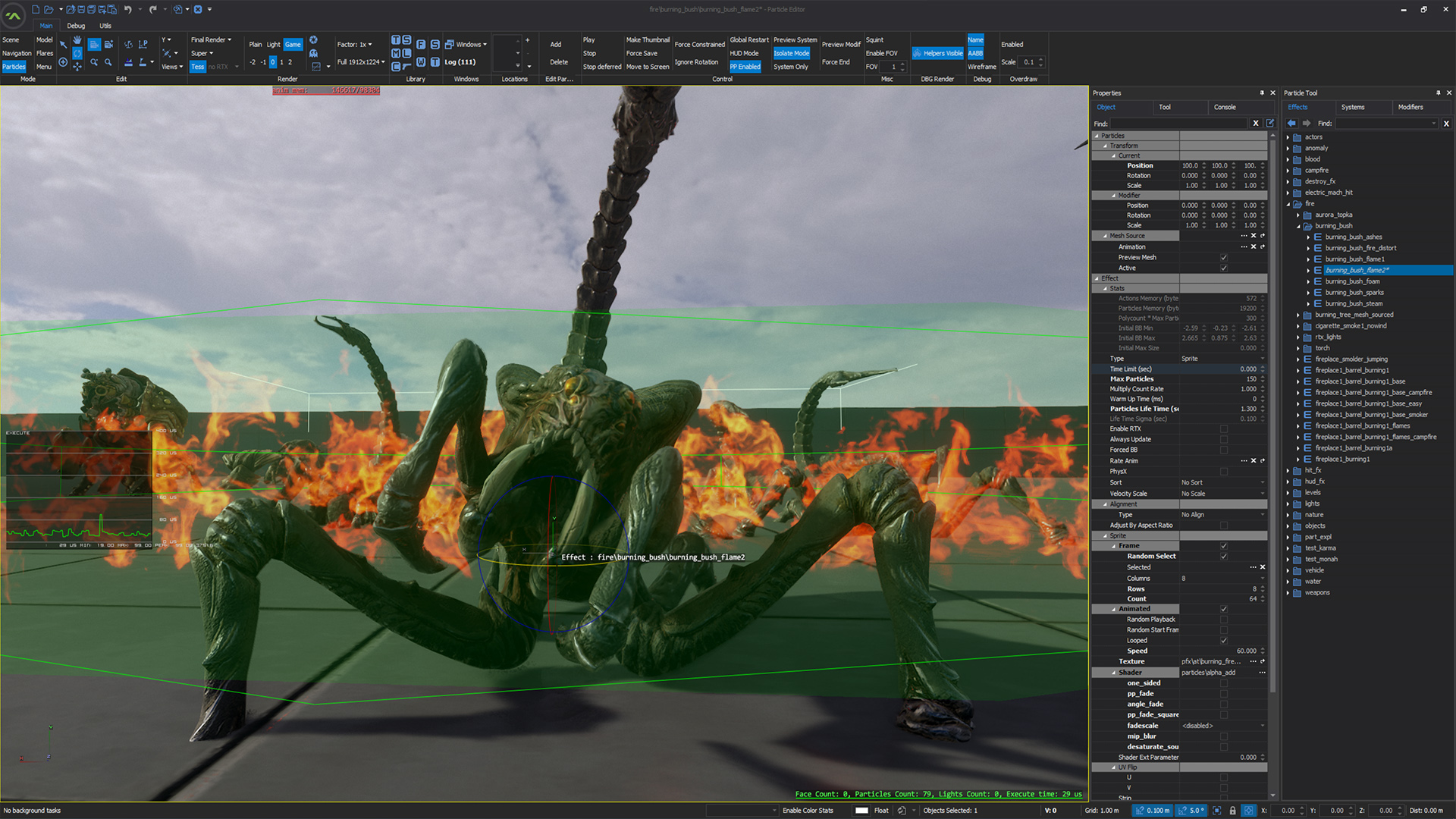Click the open folder icon
Image resolution: width=1456 pixels, height=819 pixels.
[x=49, y=9]
